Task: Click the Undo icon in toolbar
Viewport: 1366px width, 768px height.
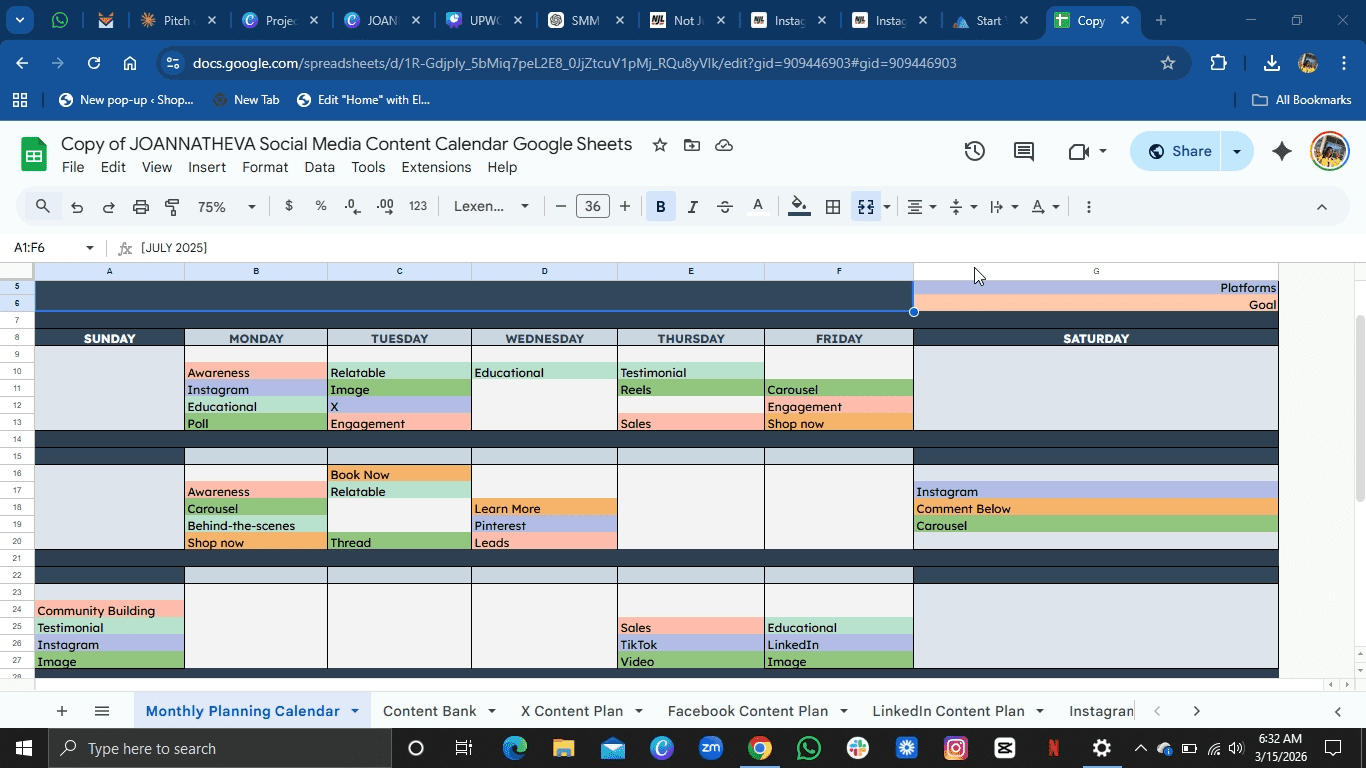Action: [x=76, y=207]
